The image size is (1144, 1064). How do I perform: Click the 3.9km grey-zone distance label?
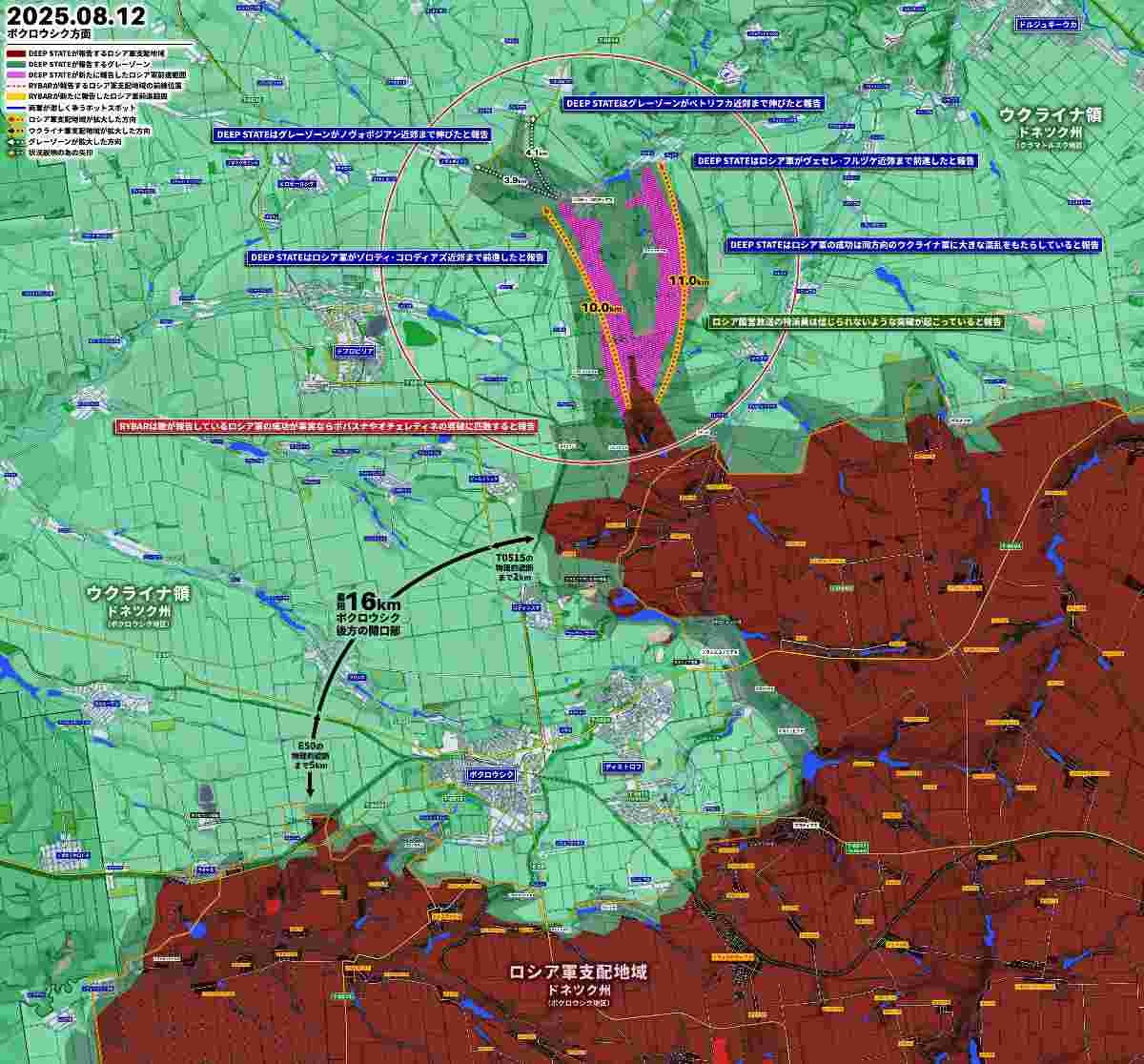(x=516, y=180)
